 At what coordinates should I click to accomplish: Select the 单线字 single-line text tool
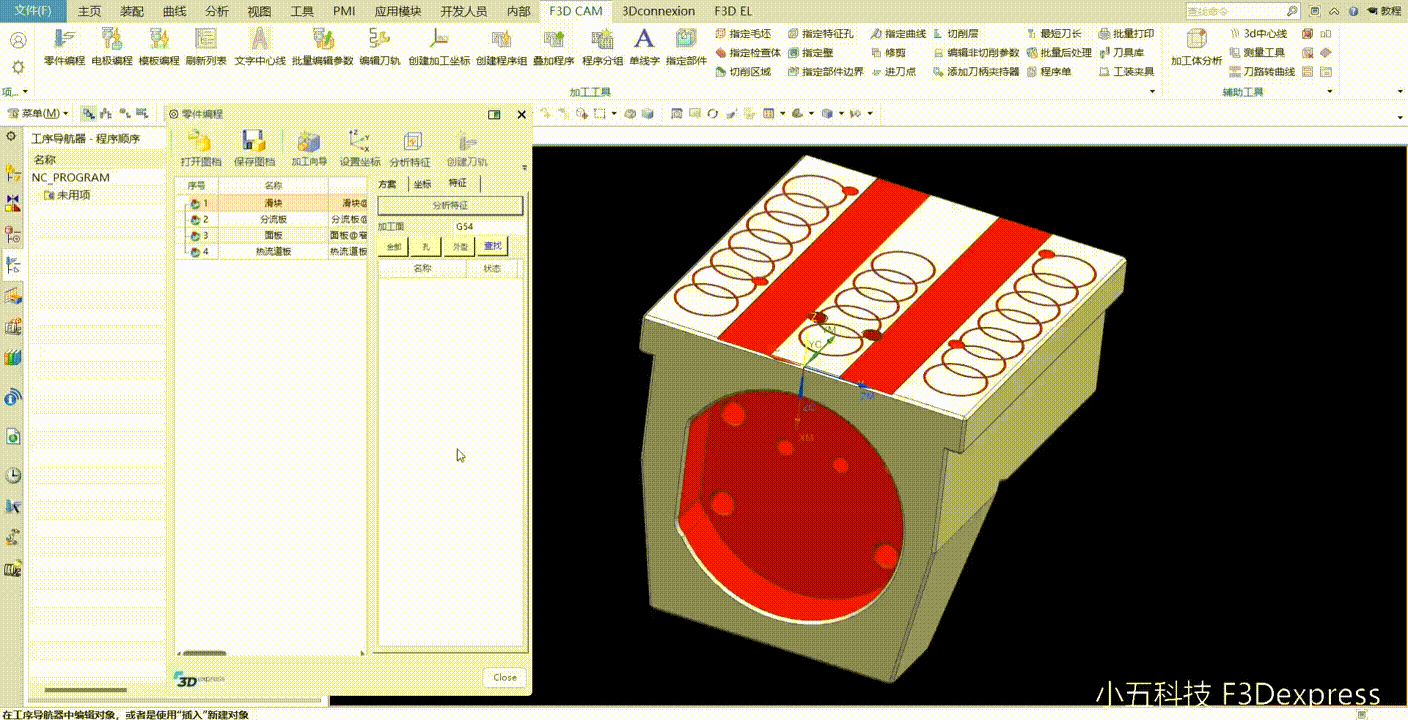[x=644, y=46]
